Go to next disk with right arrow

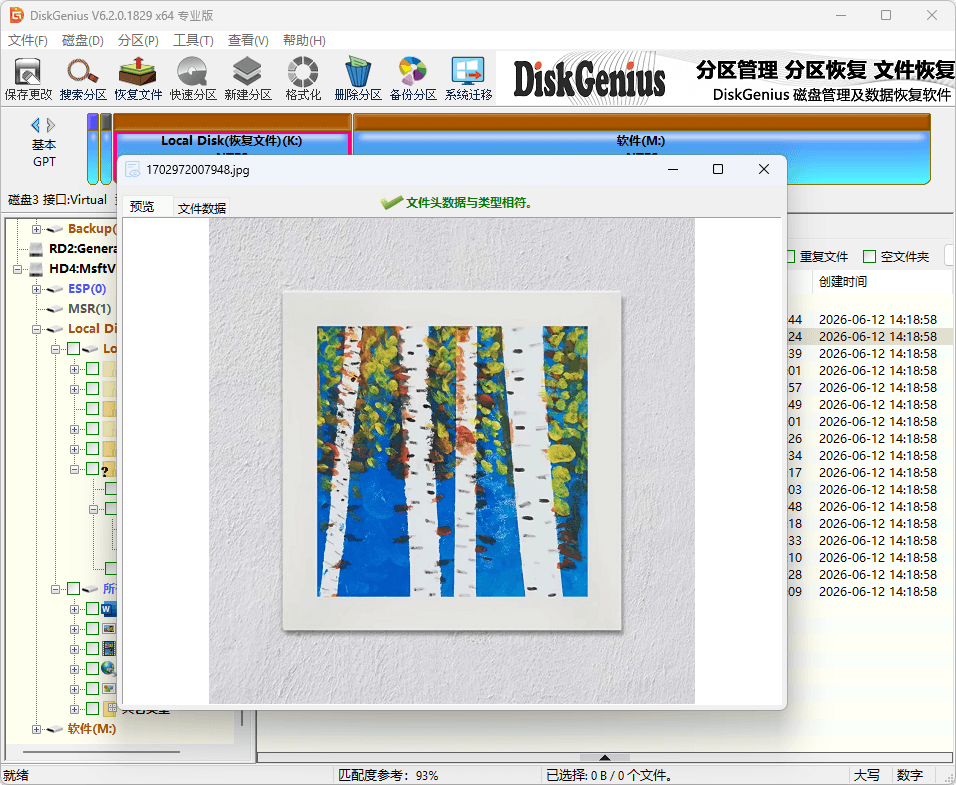pos(51,125)
